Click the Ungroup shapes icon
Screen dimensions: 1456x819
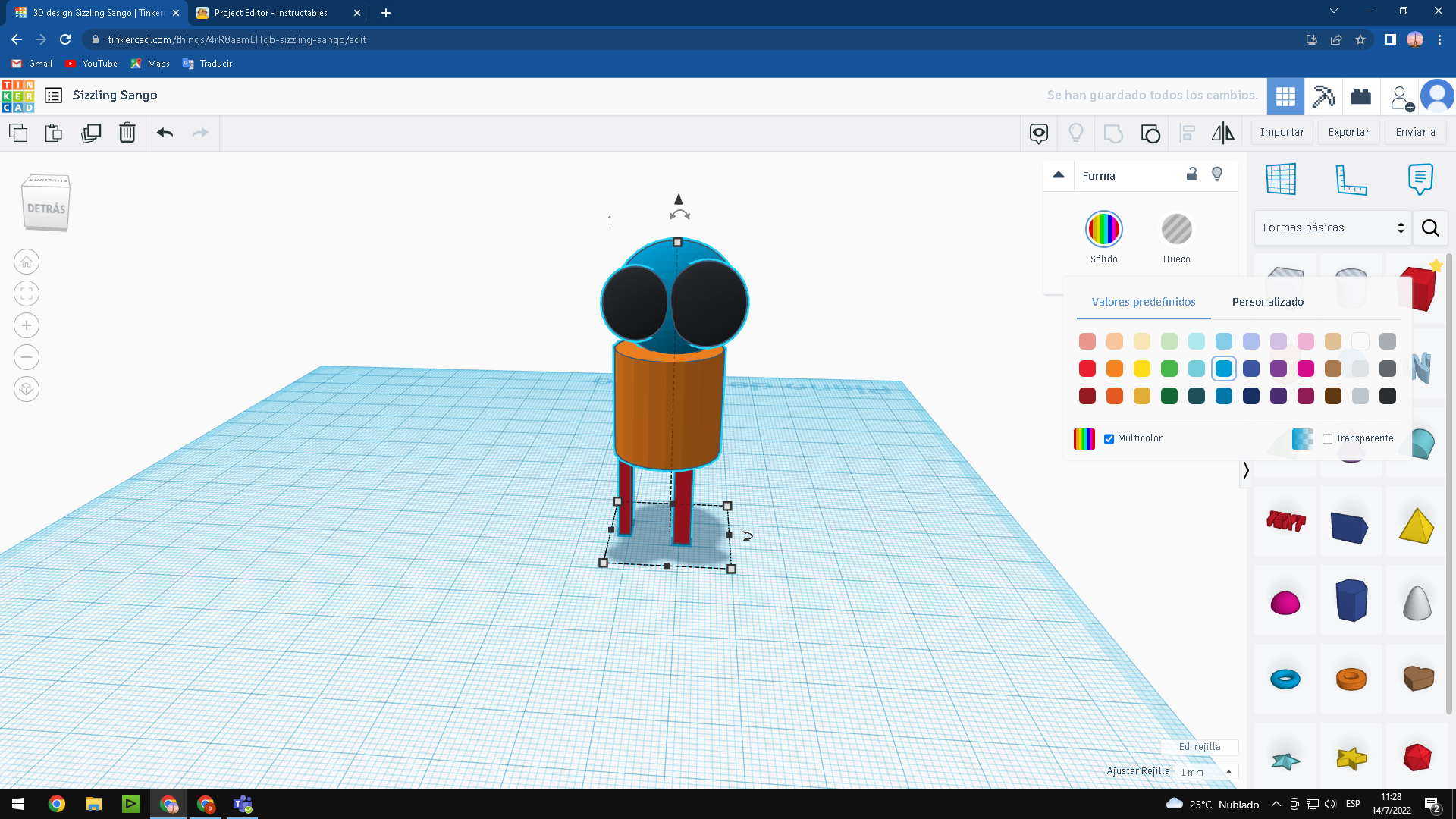pyautogui.click(x=1150, y=133)
